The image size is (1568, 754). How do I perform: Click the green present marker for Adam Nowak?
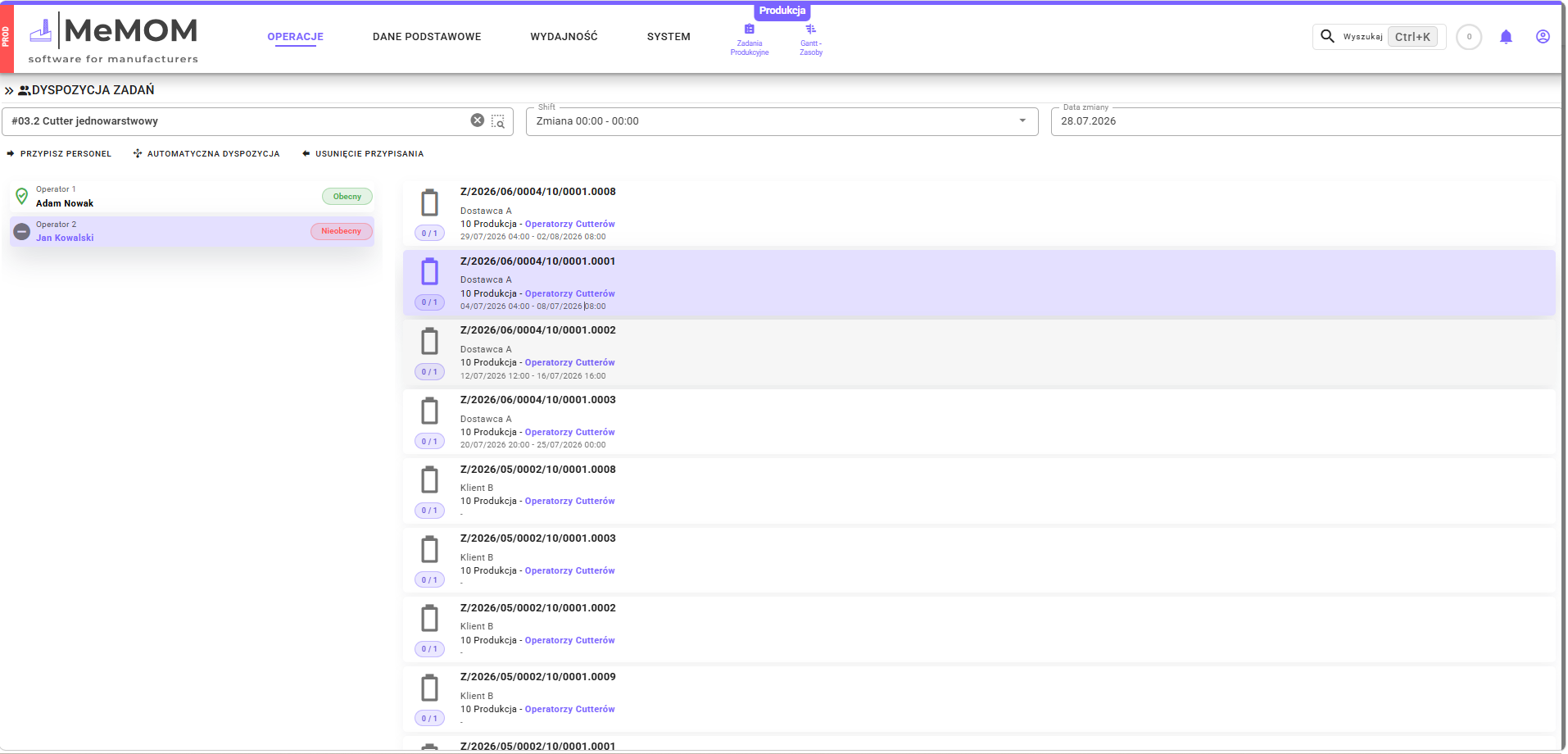(x=22, y=196)
